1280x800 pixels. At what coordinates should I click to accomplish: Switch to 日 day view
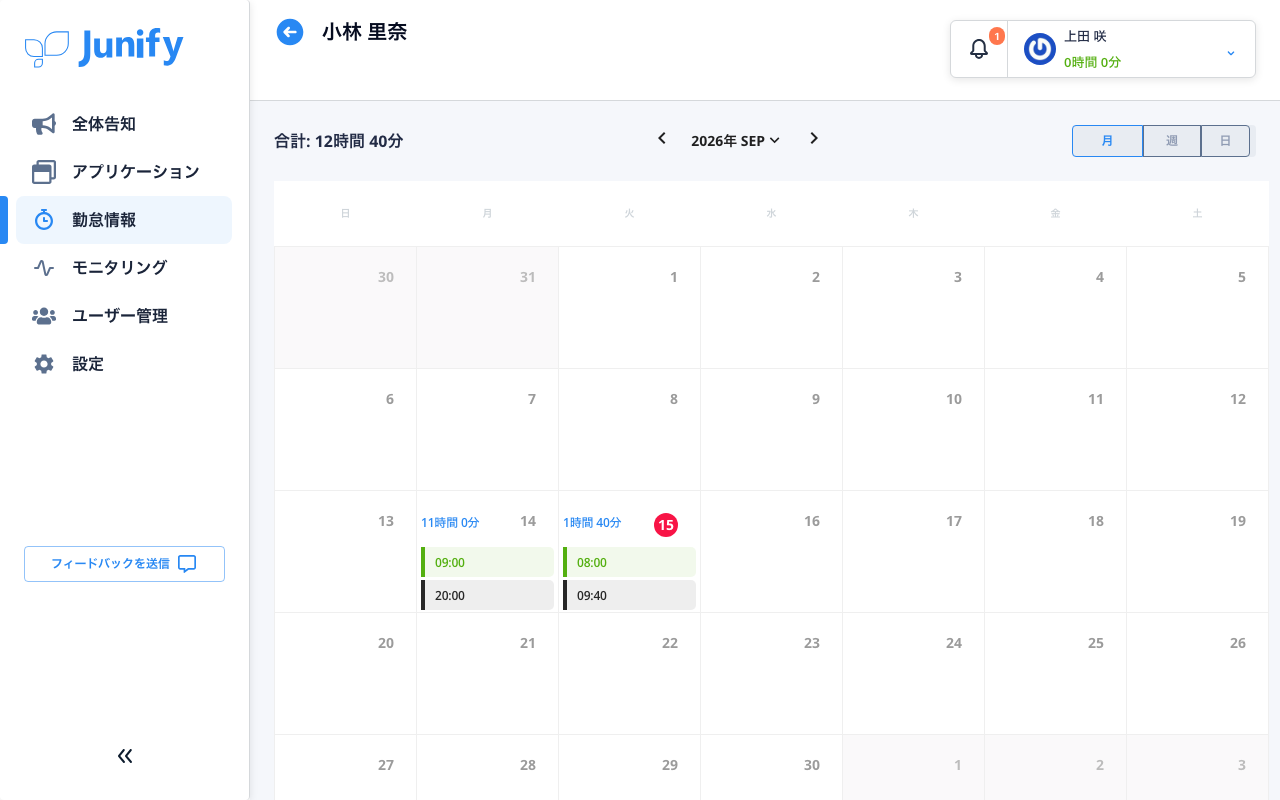pos(1225,141)
